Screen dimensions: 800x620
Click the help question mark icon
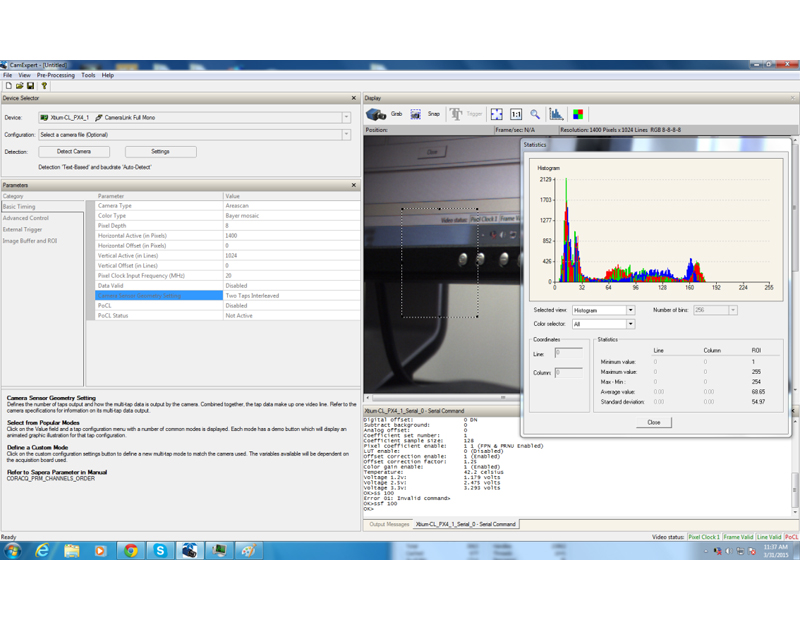(44, 86)
